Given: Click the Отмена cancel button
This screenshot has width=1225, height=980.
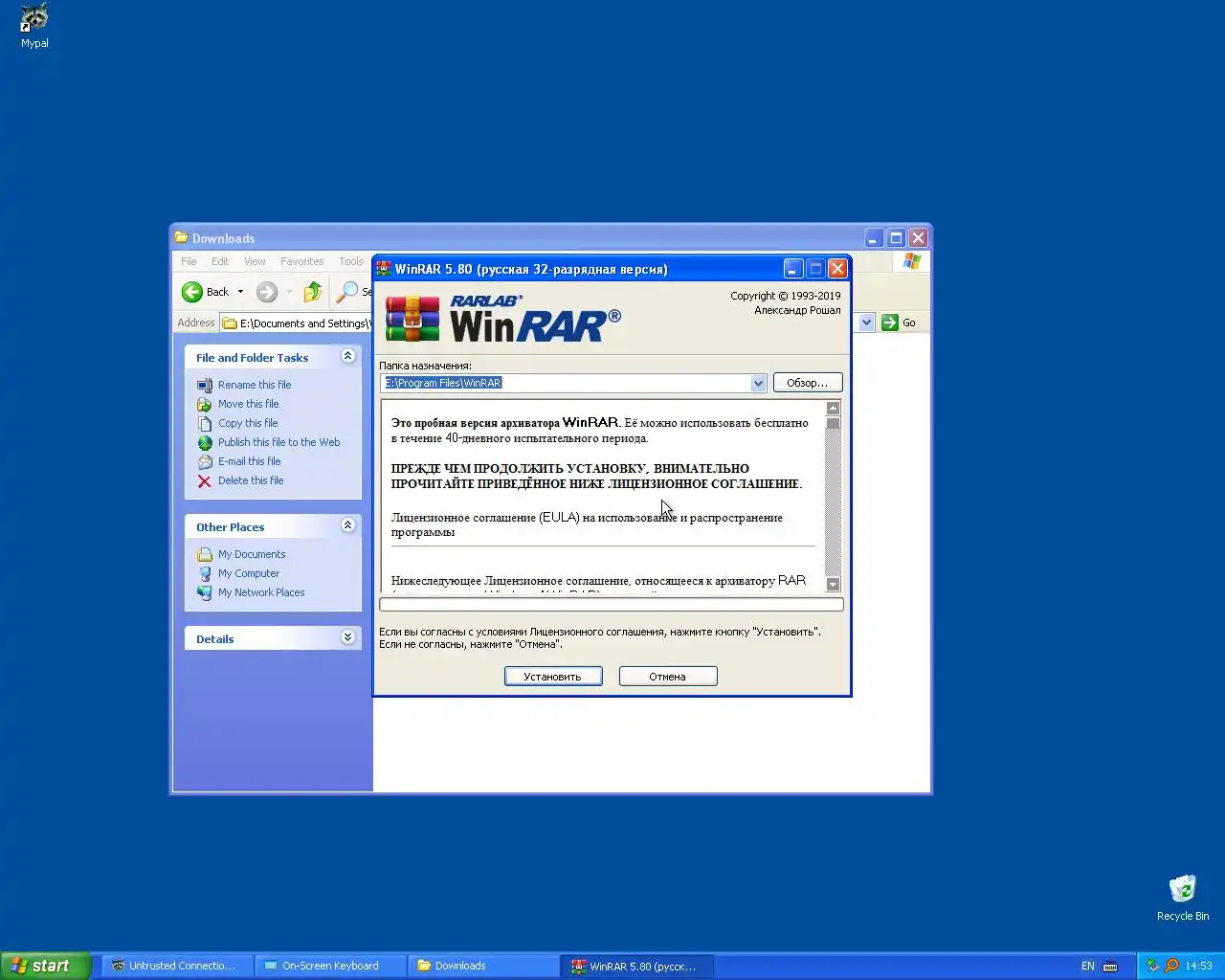Looking at the screenshot, I should point(668,677).
